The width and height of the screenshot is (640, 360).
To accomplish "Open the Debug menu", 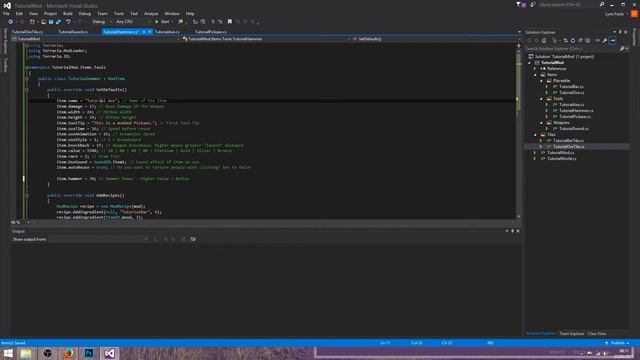I will point(84,13).
